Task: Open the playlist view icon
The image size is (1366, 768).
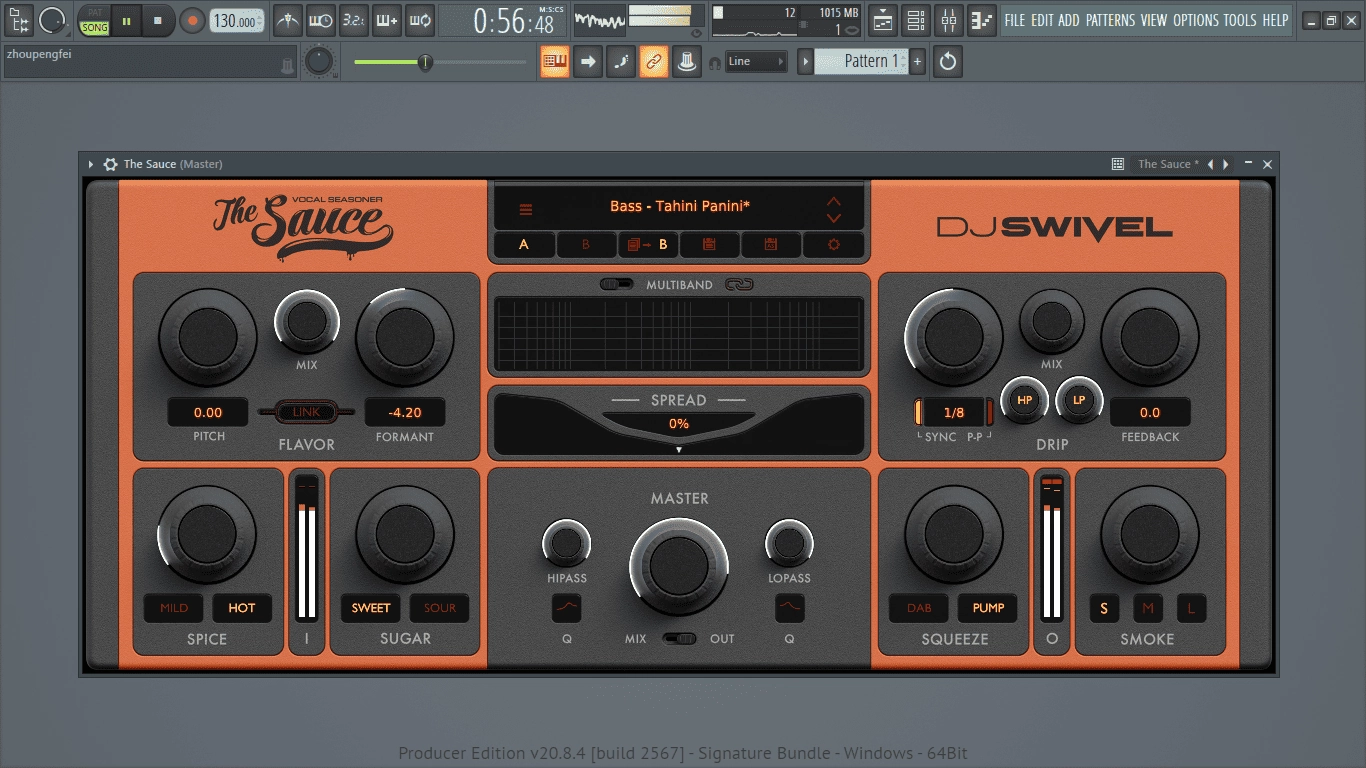Action: [x=883, y=20]
